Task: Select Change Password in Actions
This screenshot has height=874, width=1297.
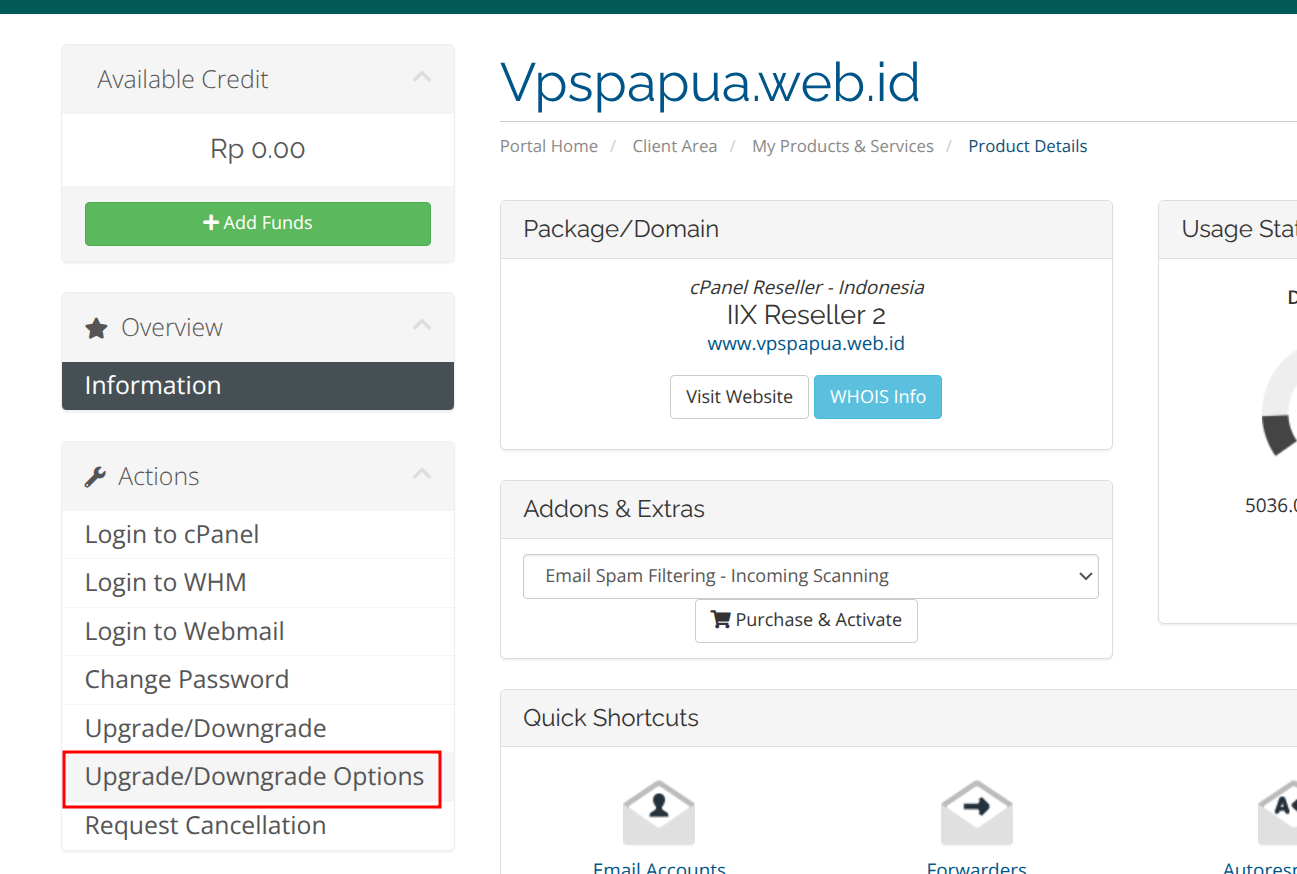Action: click(187, 680)
